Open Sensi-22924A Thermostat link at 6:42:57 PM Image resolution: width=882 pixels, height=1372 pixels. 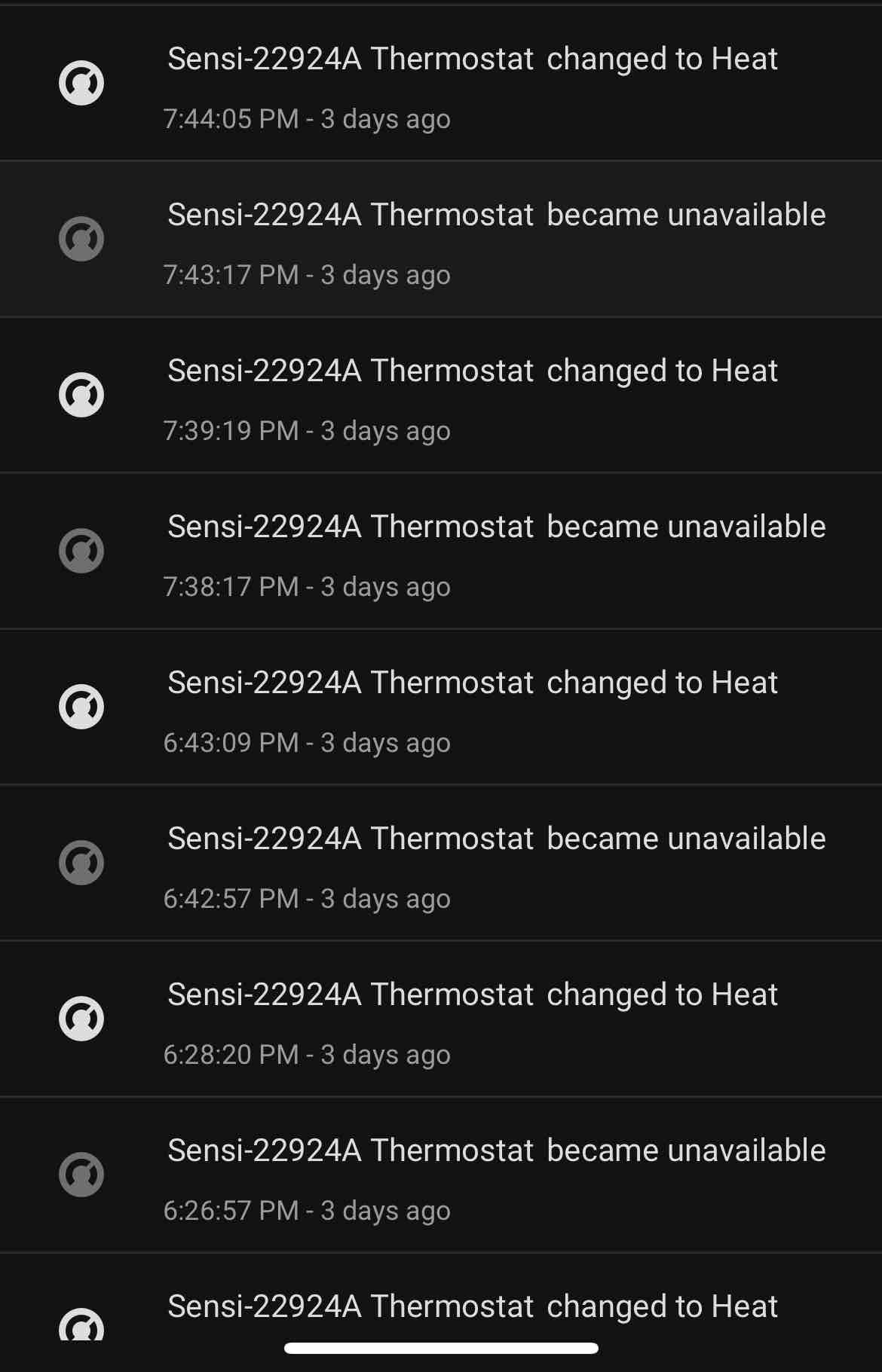pyautogui.click(x=351, y=839)
